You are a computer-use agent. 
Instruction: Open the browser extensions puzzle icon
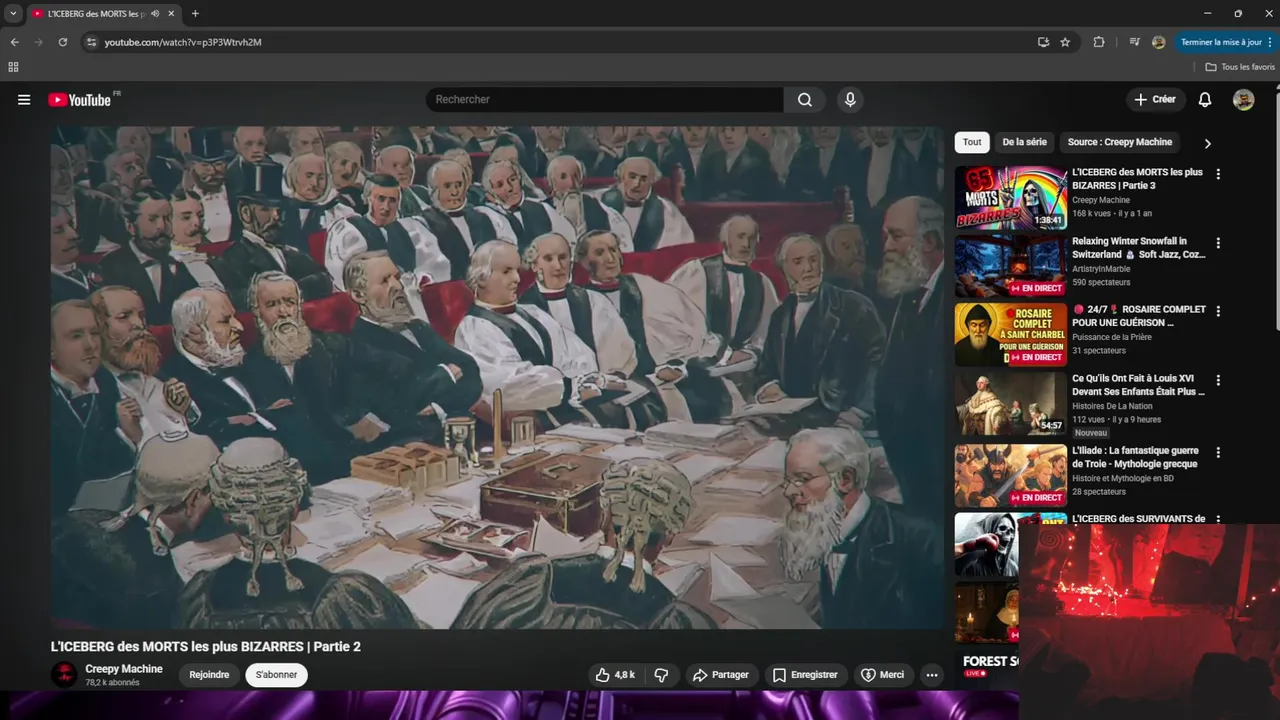[1099, 42]
